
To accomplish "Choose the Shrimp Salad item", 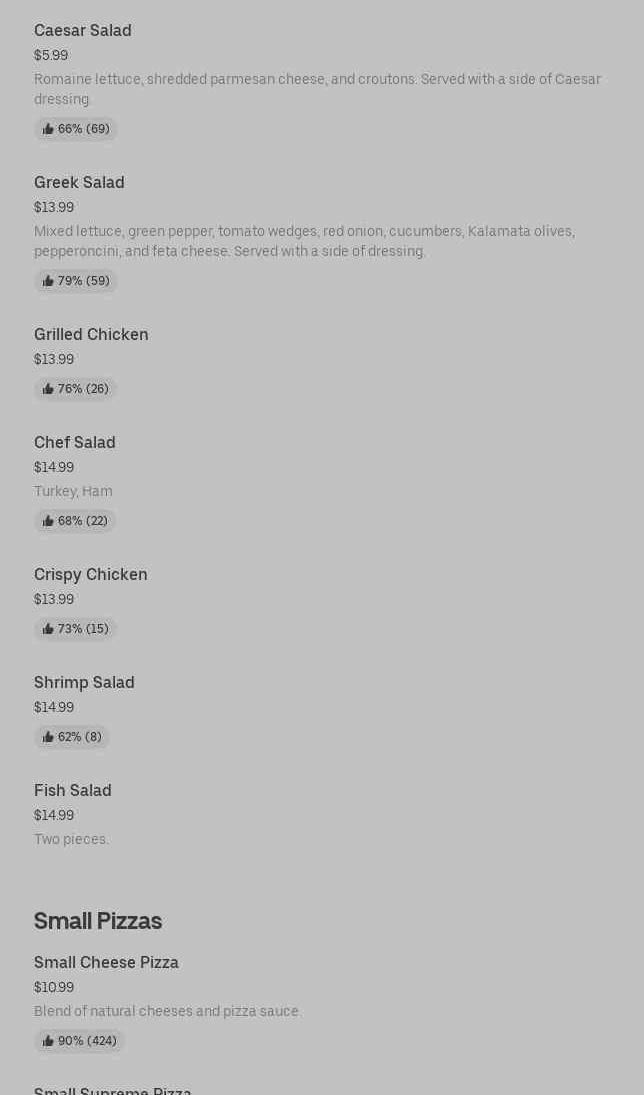I will (x=84, y=683).
